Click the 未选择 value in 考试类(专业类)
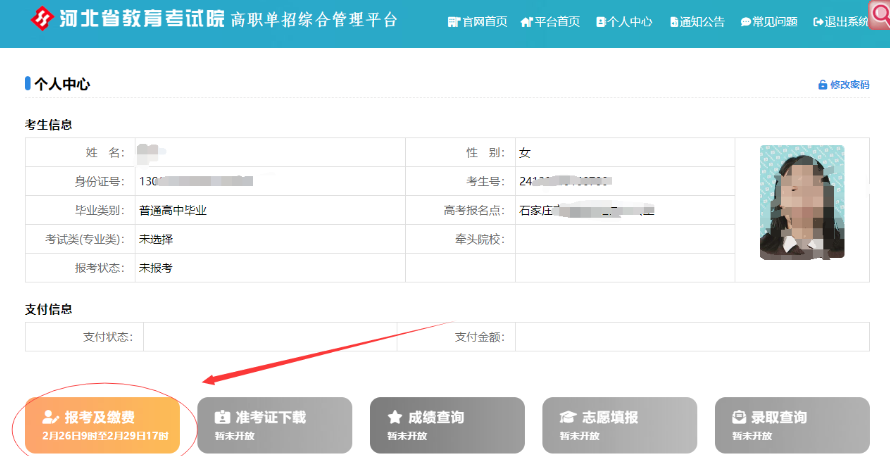This screenshot has width=890, height=456. (156, 240)
